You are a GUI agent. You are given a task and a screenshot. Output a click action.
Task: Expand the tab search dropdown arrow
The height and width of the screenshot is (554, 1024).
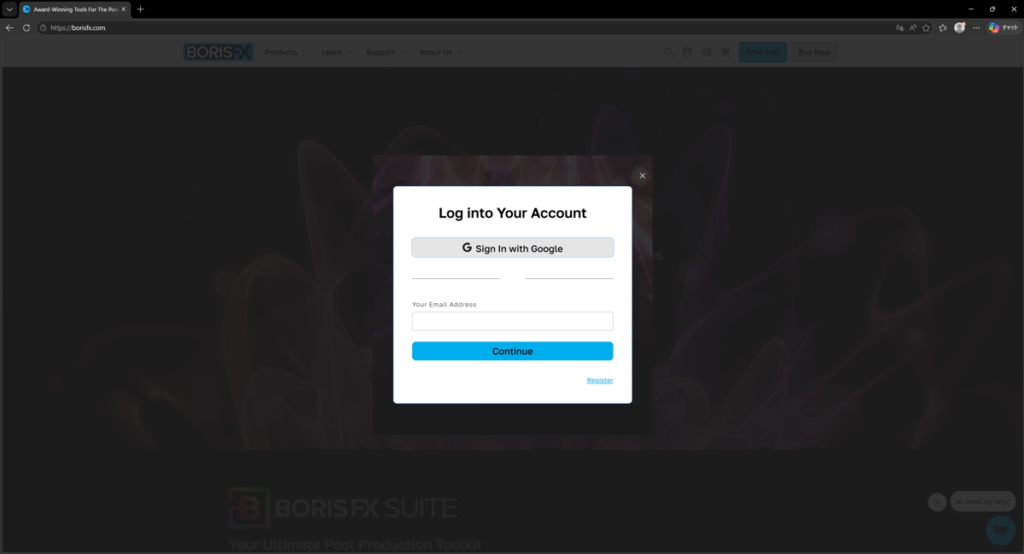tap(9, 9)
